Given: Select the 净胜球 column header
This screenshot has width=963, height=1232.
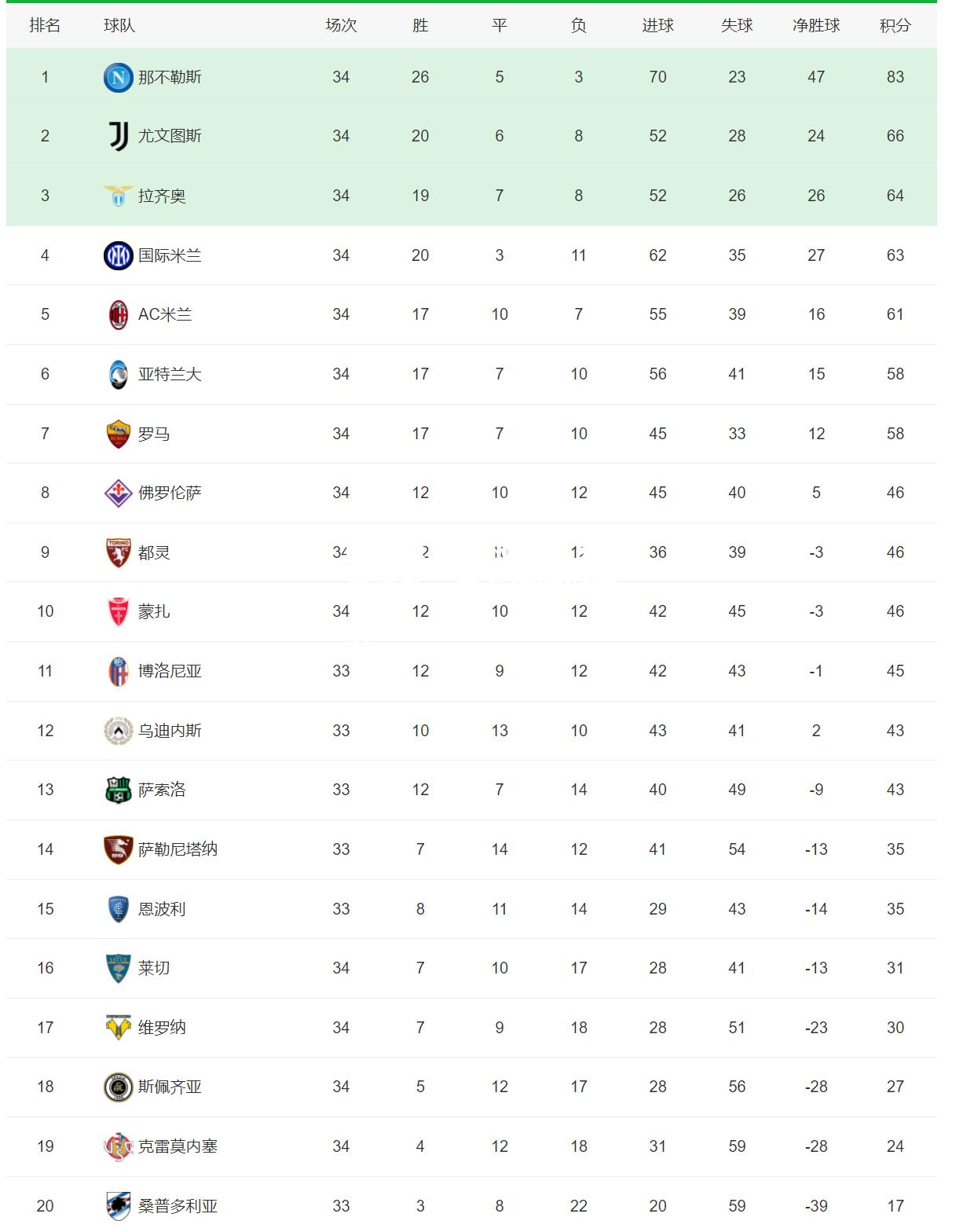Looking at the screenshot, I should coord(816,25).
